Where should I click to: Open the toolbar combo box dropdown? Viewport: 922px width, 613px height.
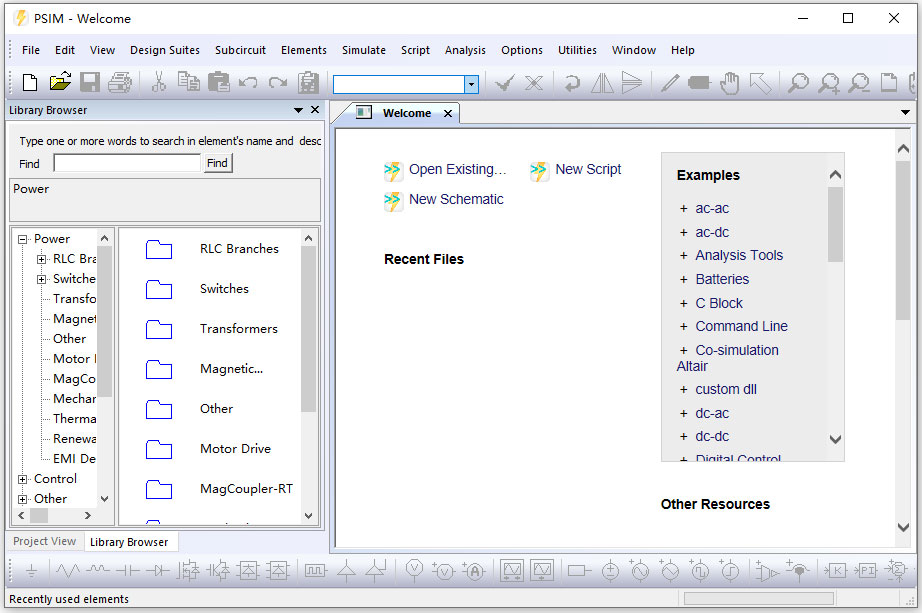click(471, 84)
